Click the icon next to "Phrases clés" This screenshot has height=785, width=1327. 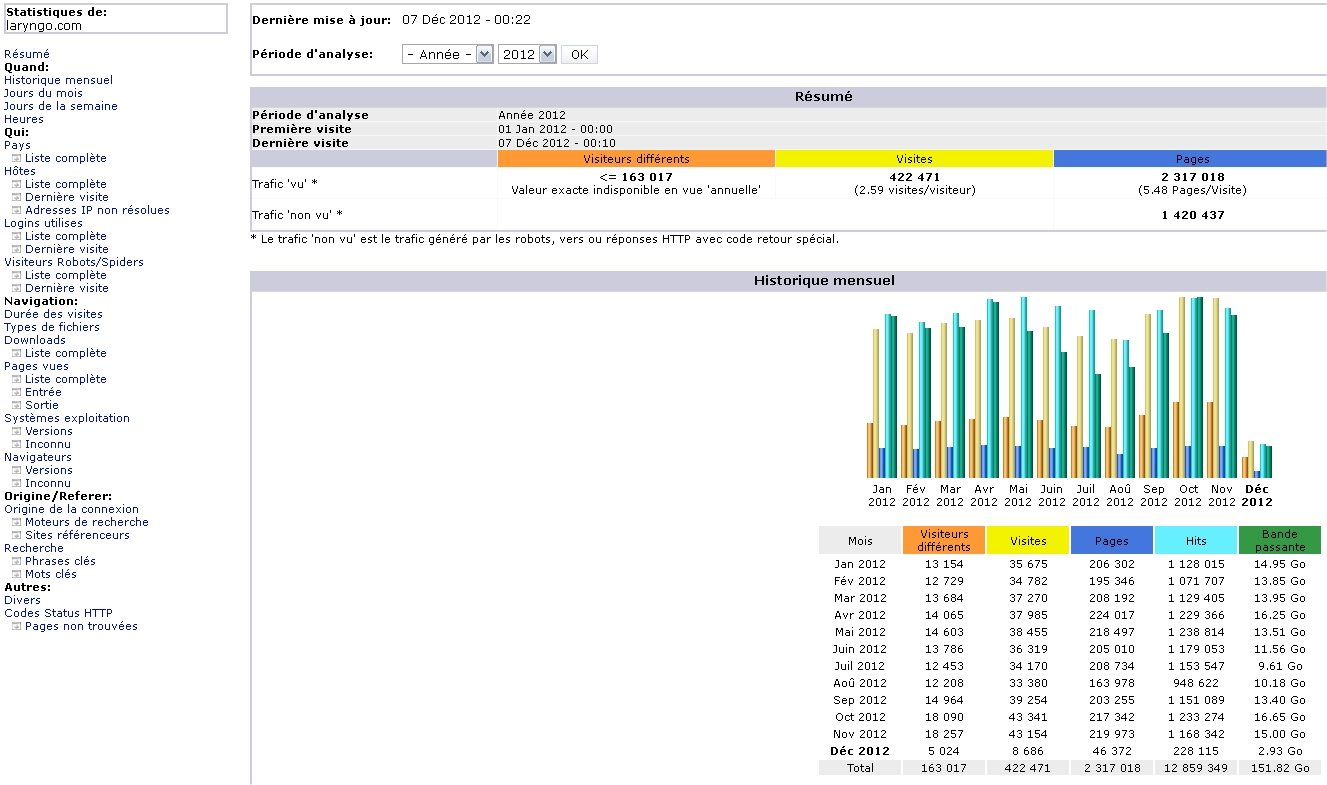click(x=16, y=562)
